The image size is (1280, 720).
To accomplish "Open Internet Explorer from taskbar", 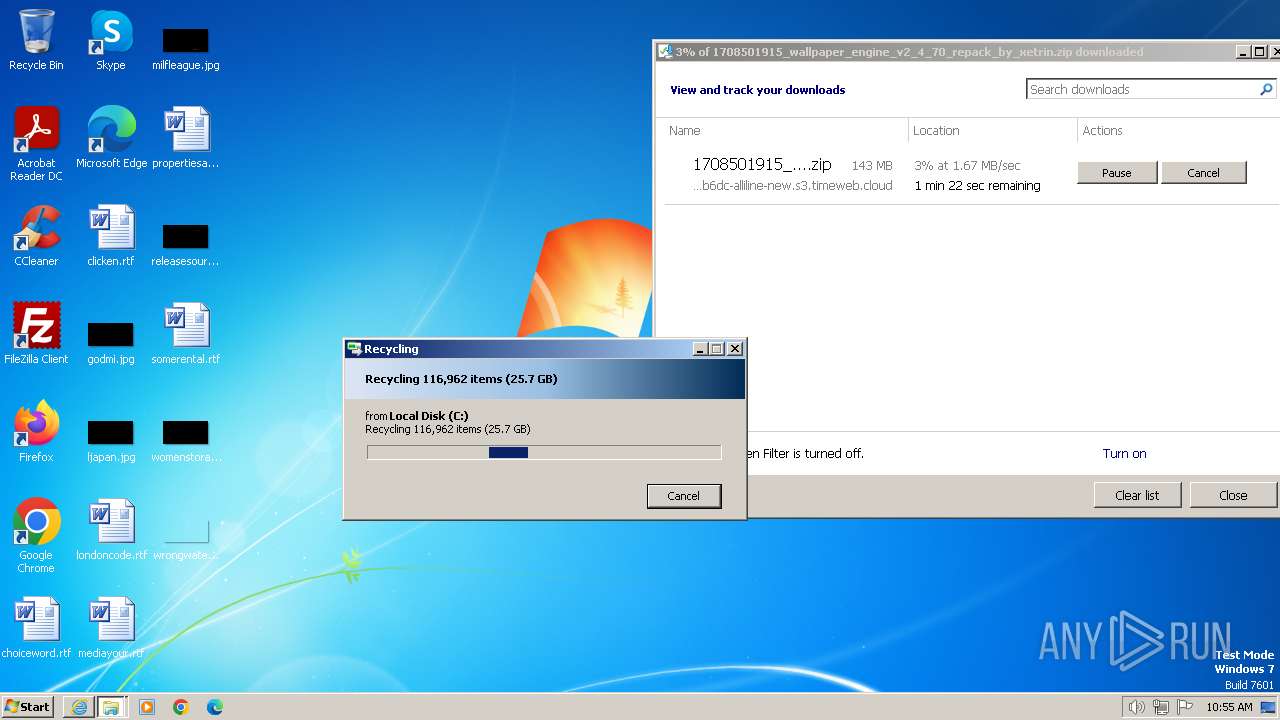I will click(79, 707).
